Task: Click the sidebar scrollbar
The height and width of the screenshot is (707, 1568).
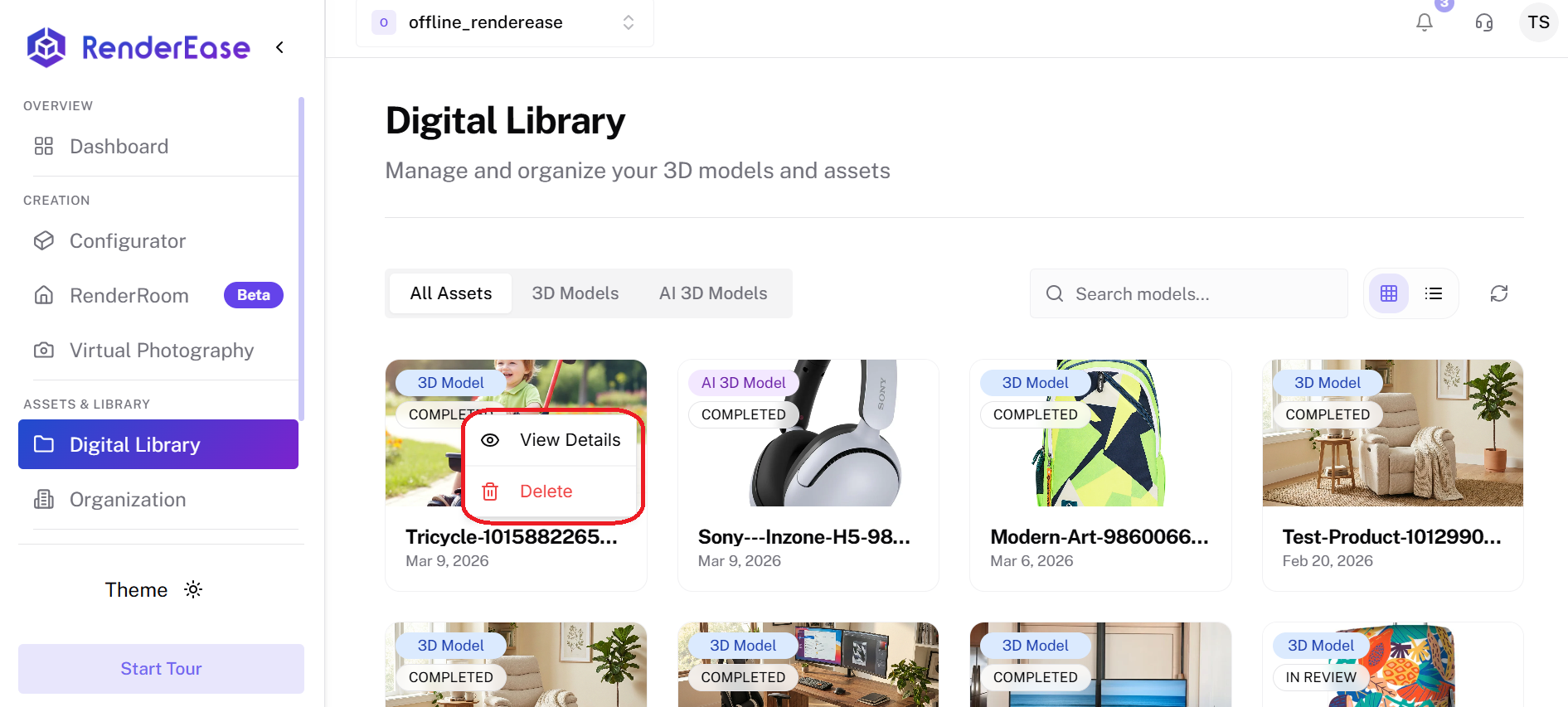Action: click(x=301, y=259)
